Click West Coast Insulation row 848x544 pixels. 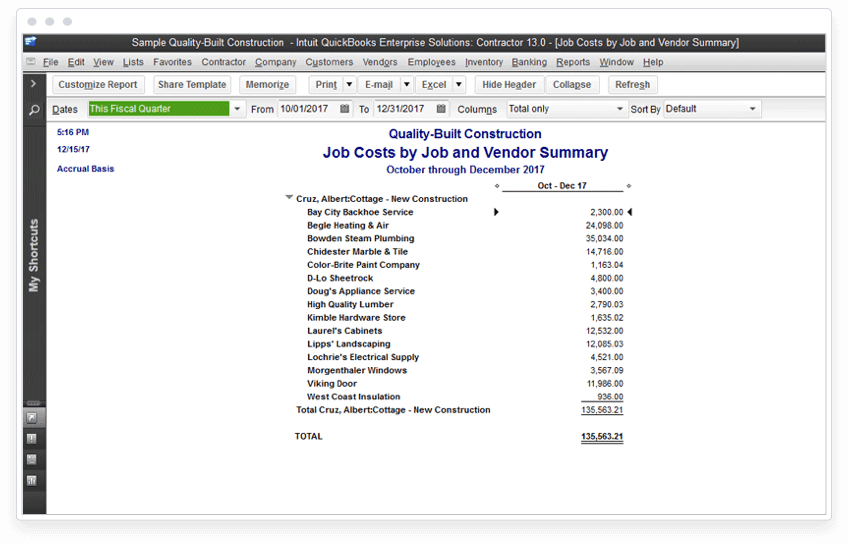(465, 397)
